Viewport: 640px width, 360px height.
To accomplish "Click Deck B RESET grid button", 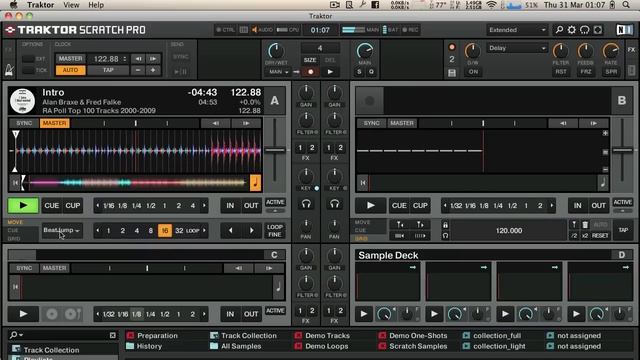I will (x=600, y=236).
